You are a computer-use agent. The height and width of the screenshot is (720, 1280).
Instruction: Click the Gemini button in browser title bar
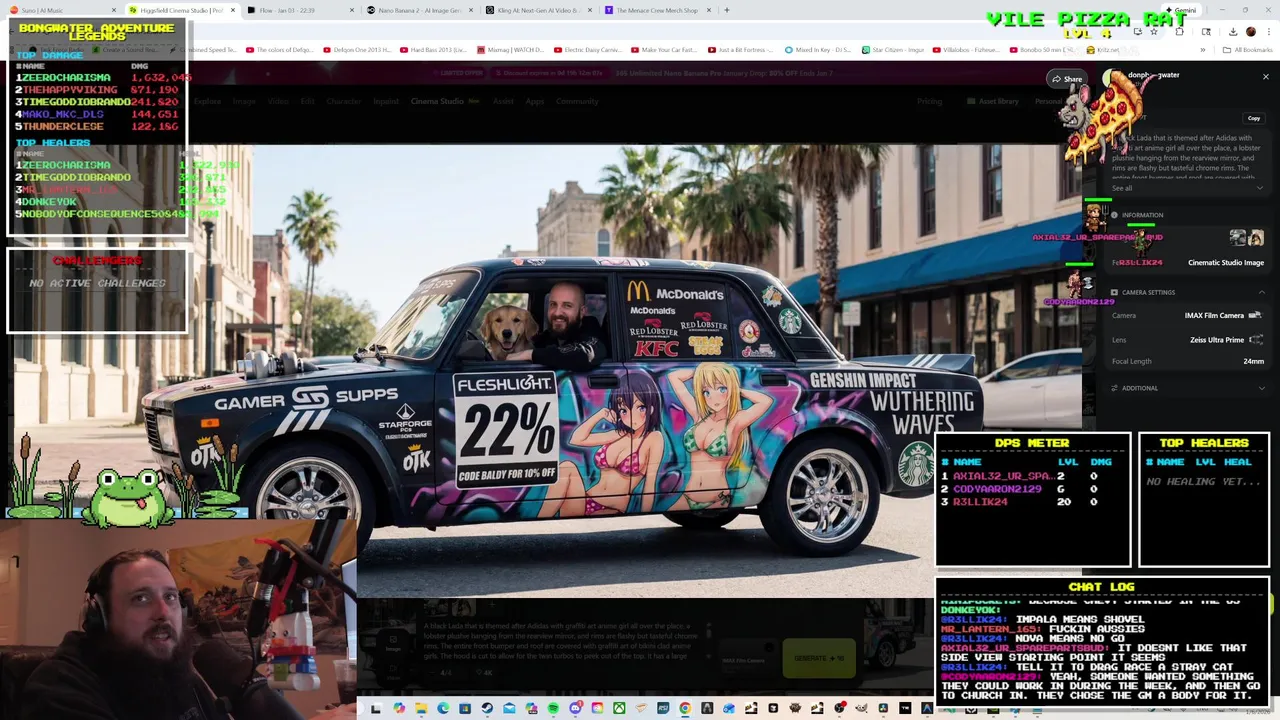click(x=1181, y=10)
